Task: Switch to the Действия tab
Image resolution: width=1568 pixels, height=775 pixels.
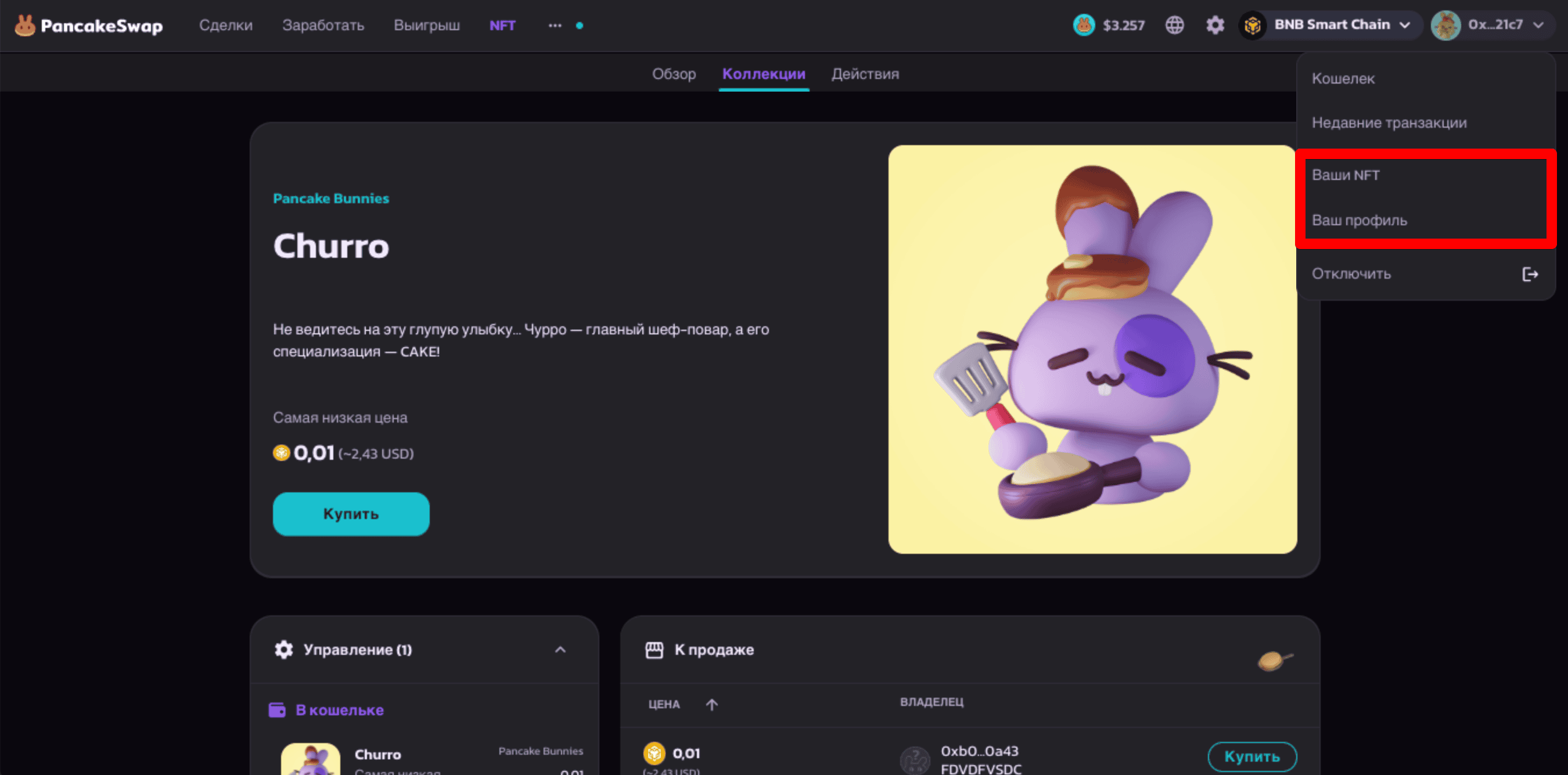Action: point(865,74)
